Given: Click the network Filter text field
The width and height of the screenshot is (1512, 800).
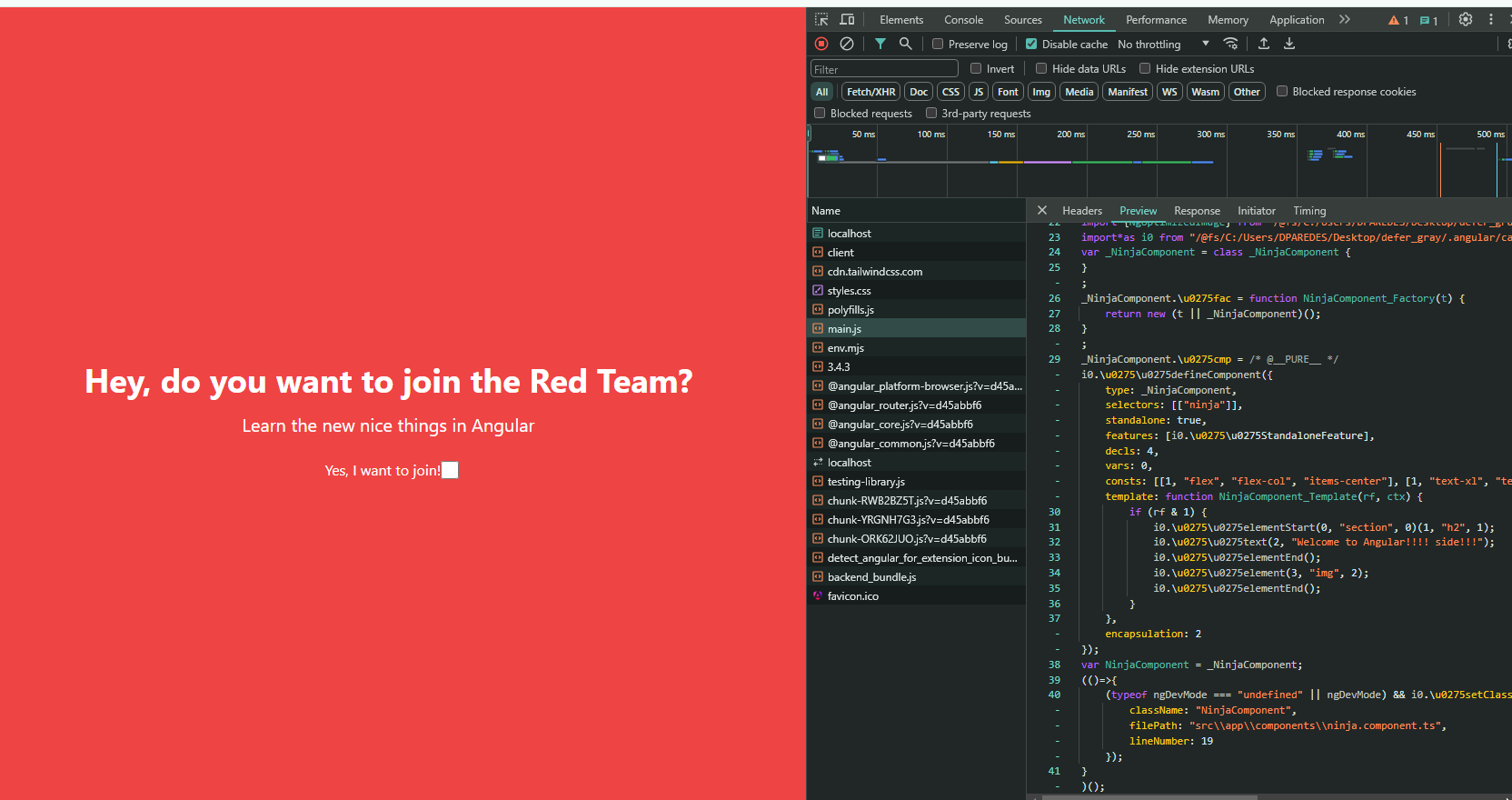Looking at the screenshot, I should 884,69.
